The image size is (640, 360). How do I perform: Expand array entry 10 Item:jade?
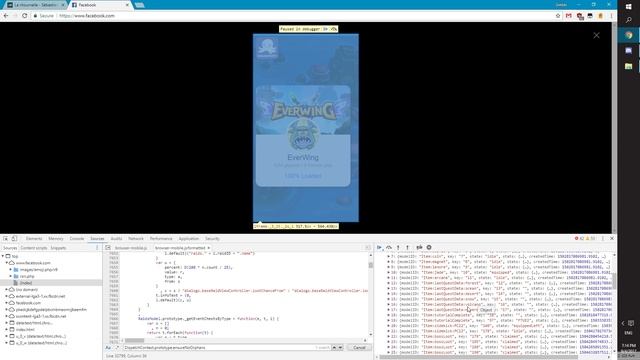click(389, 272)
